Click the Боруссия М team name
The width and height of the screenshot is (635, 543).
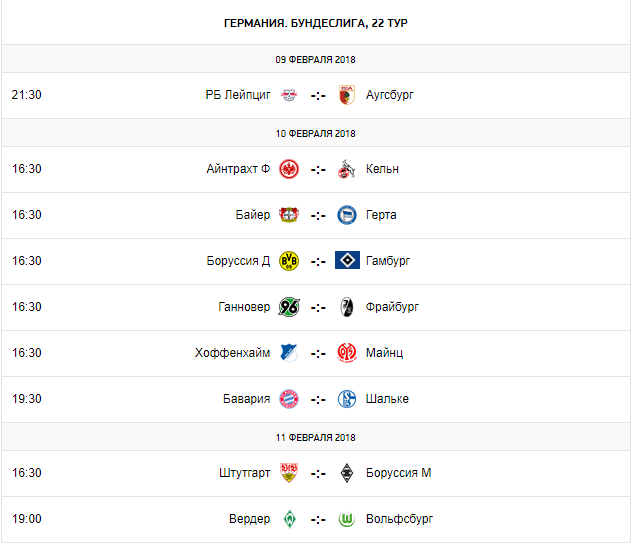(398, 473)
